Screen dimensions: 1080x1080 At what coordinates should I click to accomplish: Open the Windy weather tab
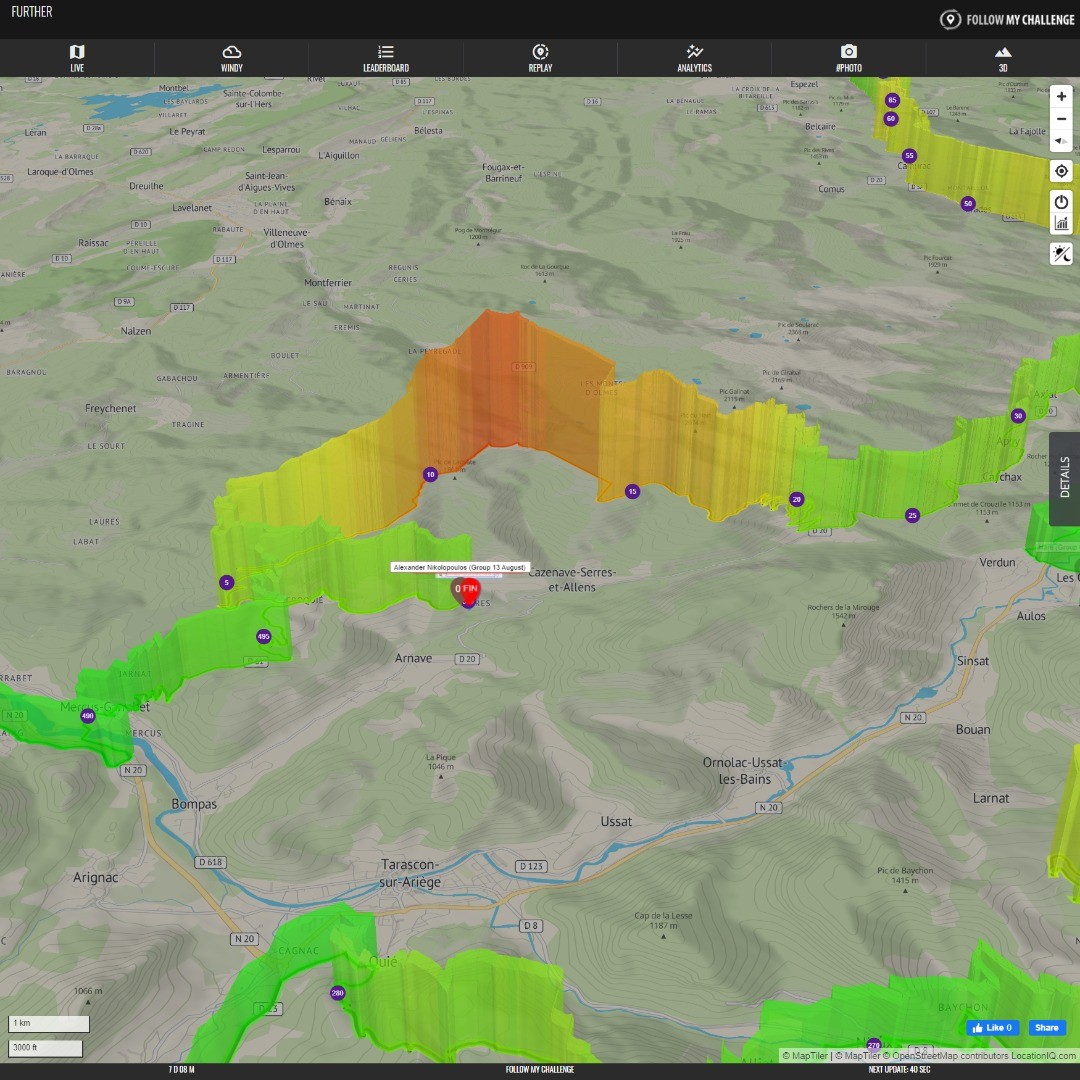pyautogui.click(x=231, y=59)
